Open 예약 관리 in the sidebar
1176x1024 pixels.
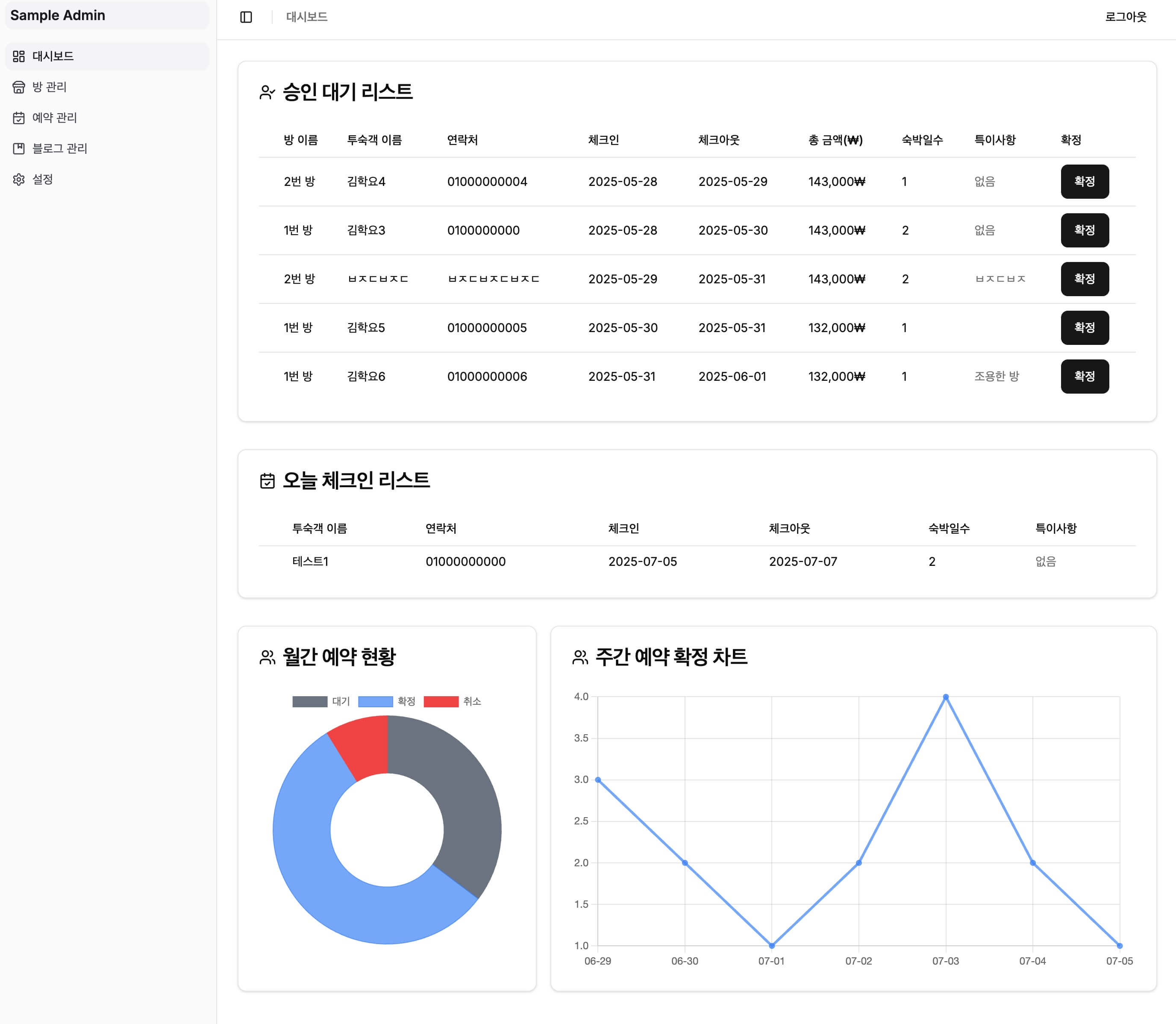[107, 118]
